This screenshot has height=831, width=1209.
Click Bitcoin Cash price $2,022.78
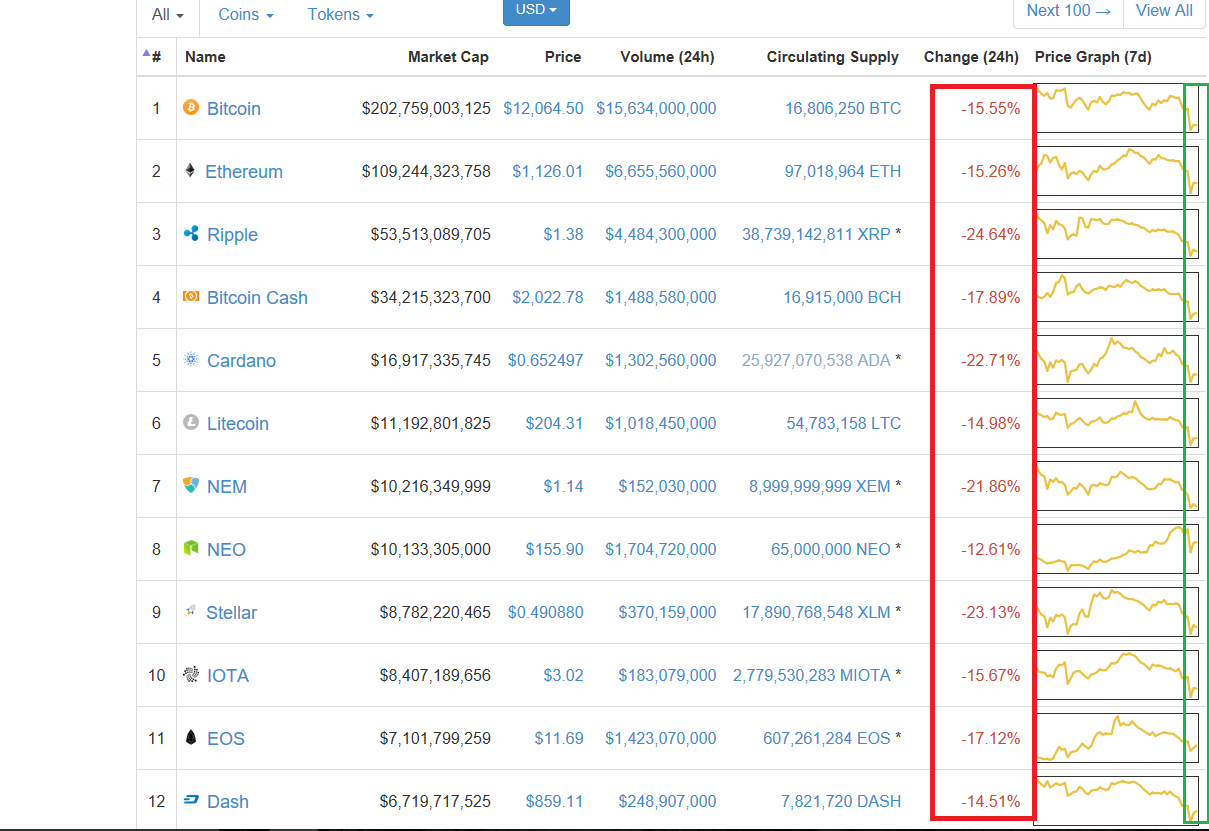[x=548, y=297]
